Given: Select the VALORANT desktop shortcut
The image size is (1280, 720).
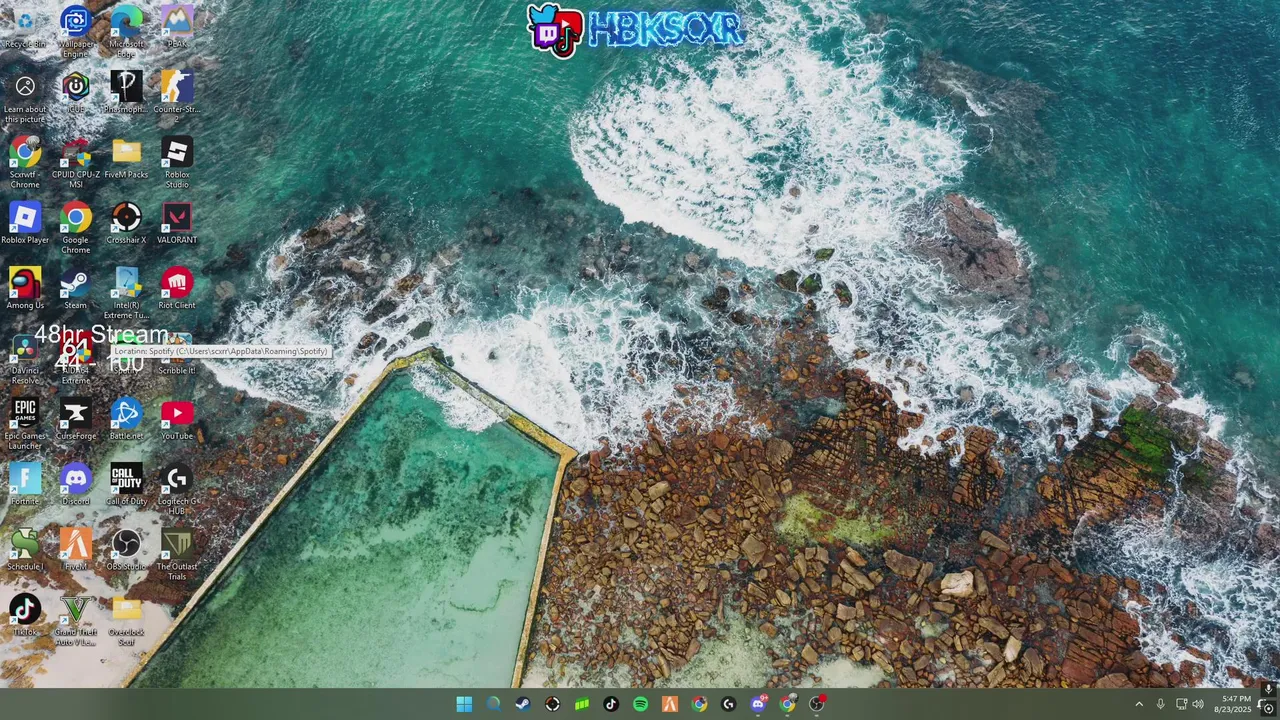Looking at the screenshot, I should pyautogui.click(x=177, y=223).
